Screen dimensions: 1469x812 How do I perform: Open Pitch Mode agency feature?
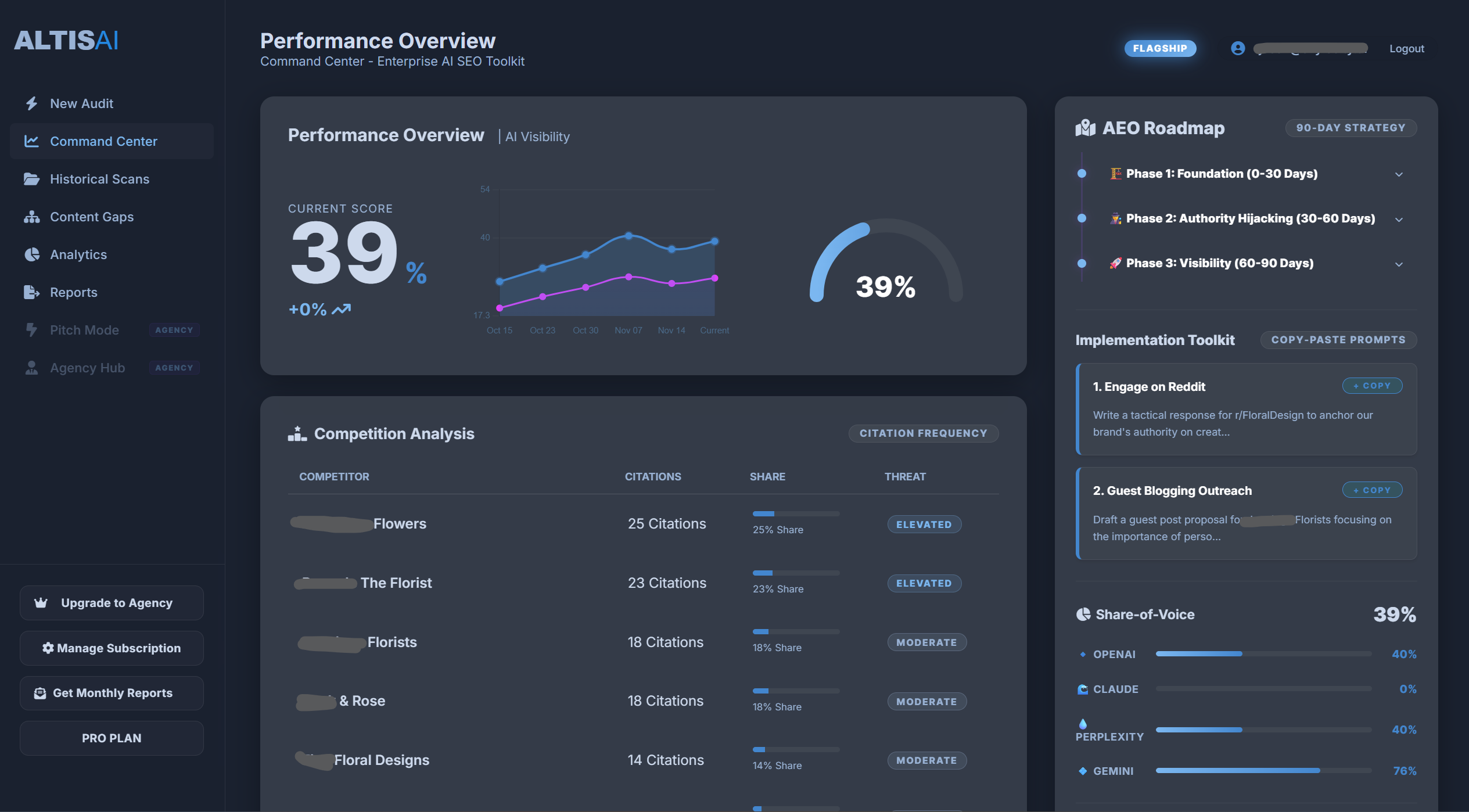112,330
